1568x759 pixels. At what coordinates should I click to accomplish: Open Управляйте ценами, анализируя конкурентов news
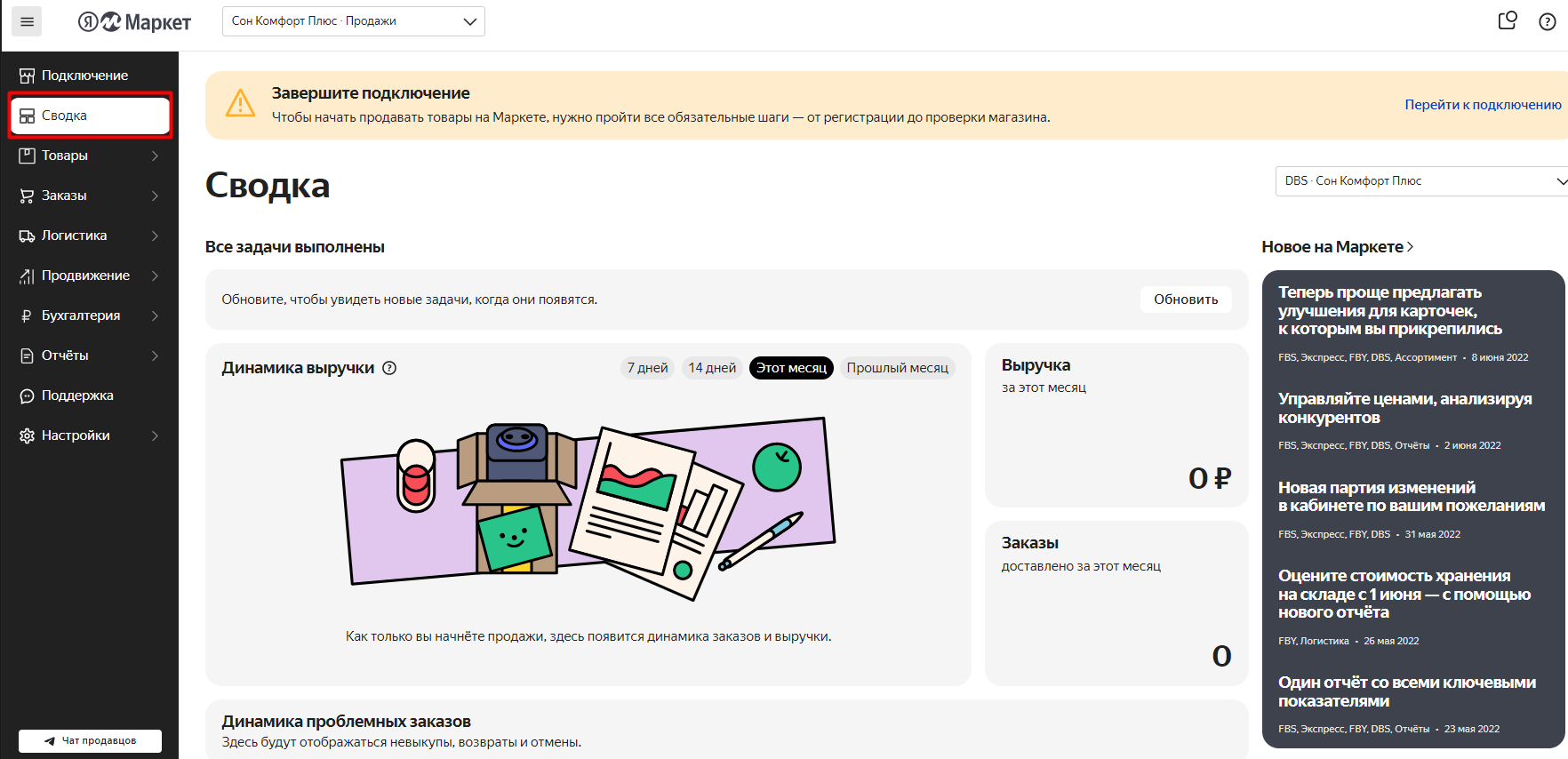(x=1404, y=408)
